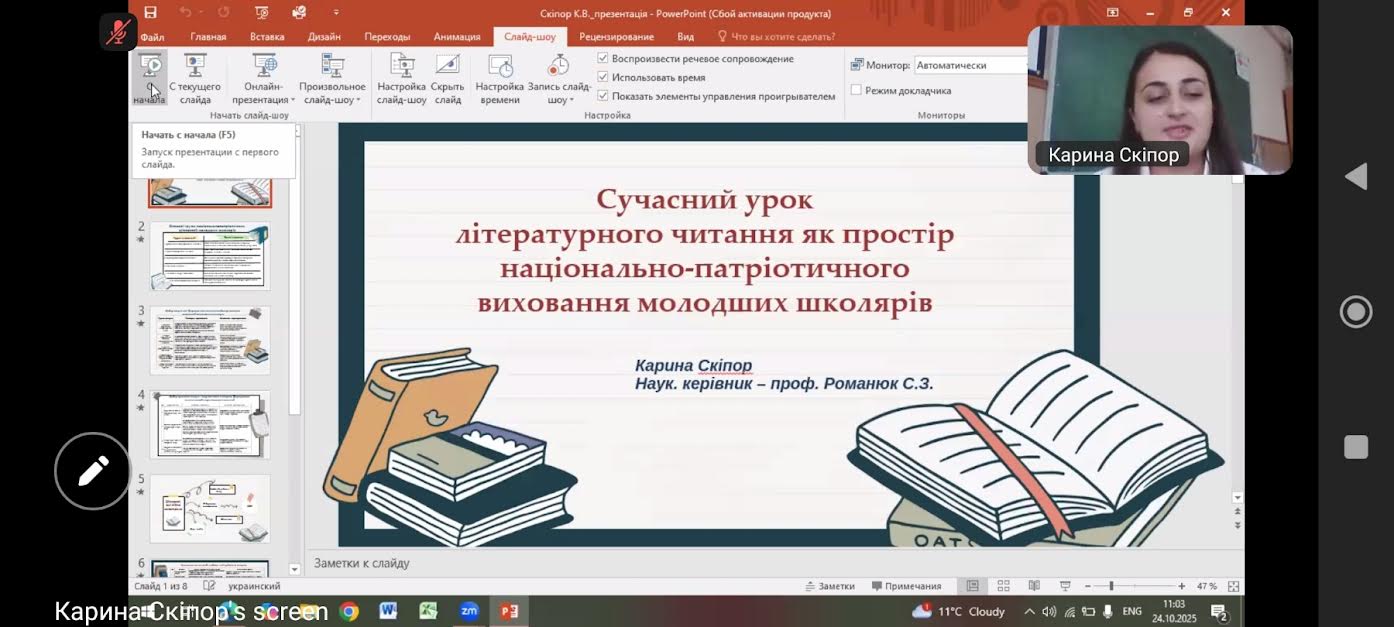The height and width of the screenshot is (627, 1394).
Task: Enable Режим докладчика checkbox
Action: 856,90
